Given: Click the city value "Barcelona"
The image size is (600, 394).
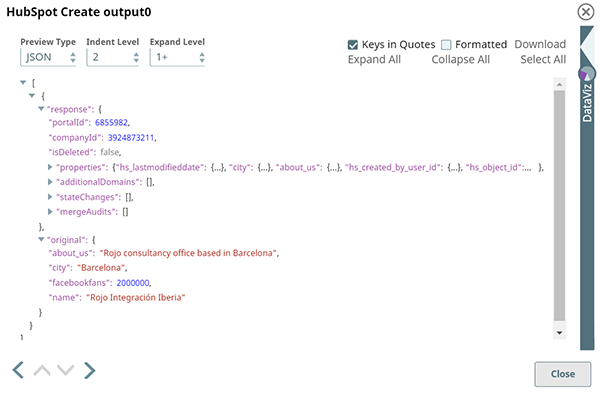Looking at the screenshot, I should click(101, 268).
